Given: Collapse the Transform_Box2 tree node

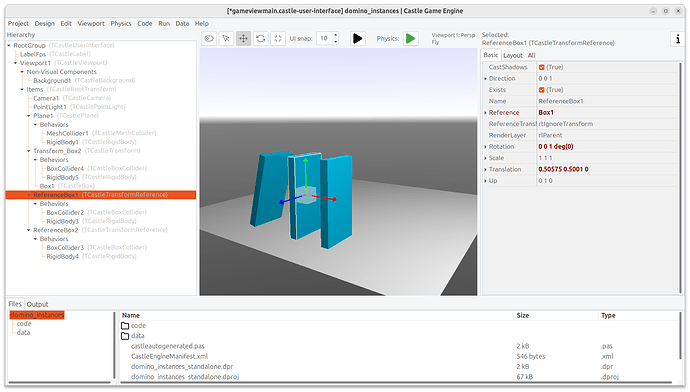Looking at the screenshot, I should 29,151.
